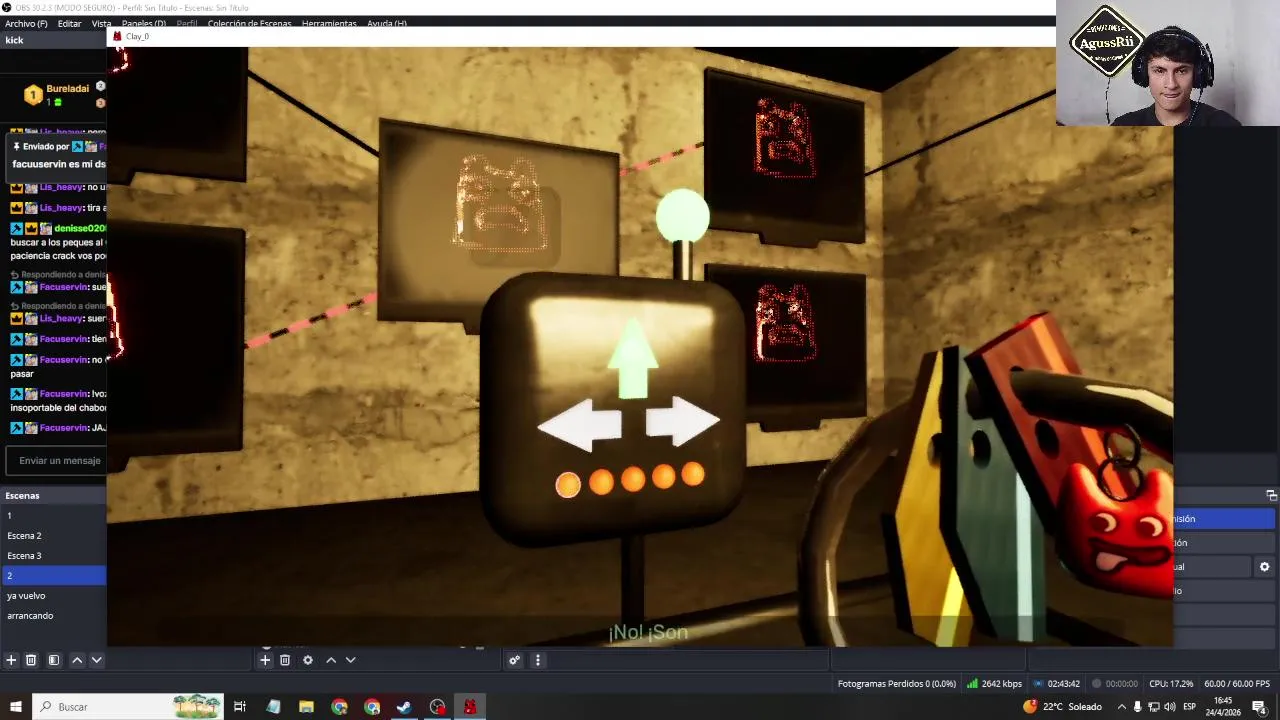Viewport: 1280px width, 720px height.
Task: Click the microphone tray icon
Action: click(x=1137, y=707)
